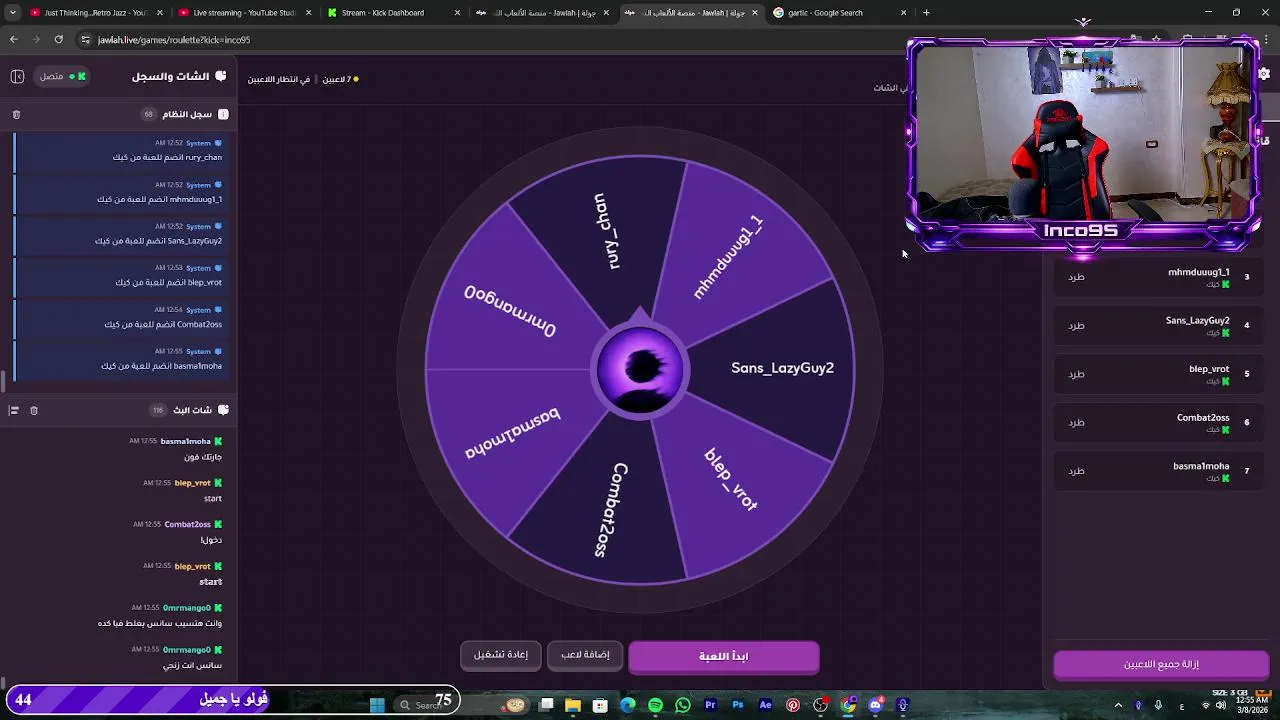Kick player mhmduuug1_1 with طرد

point(1076,277)
